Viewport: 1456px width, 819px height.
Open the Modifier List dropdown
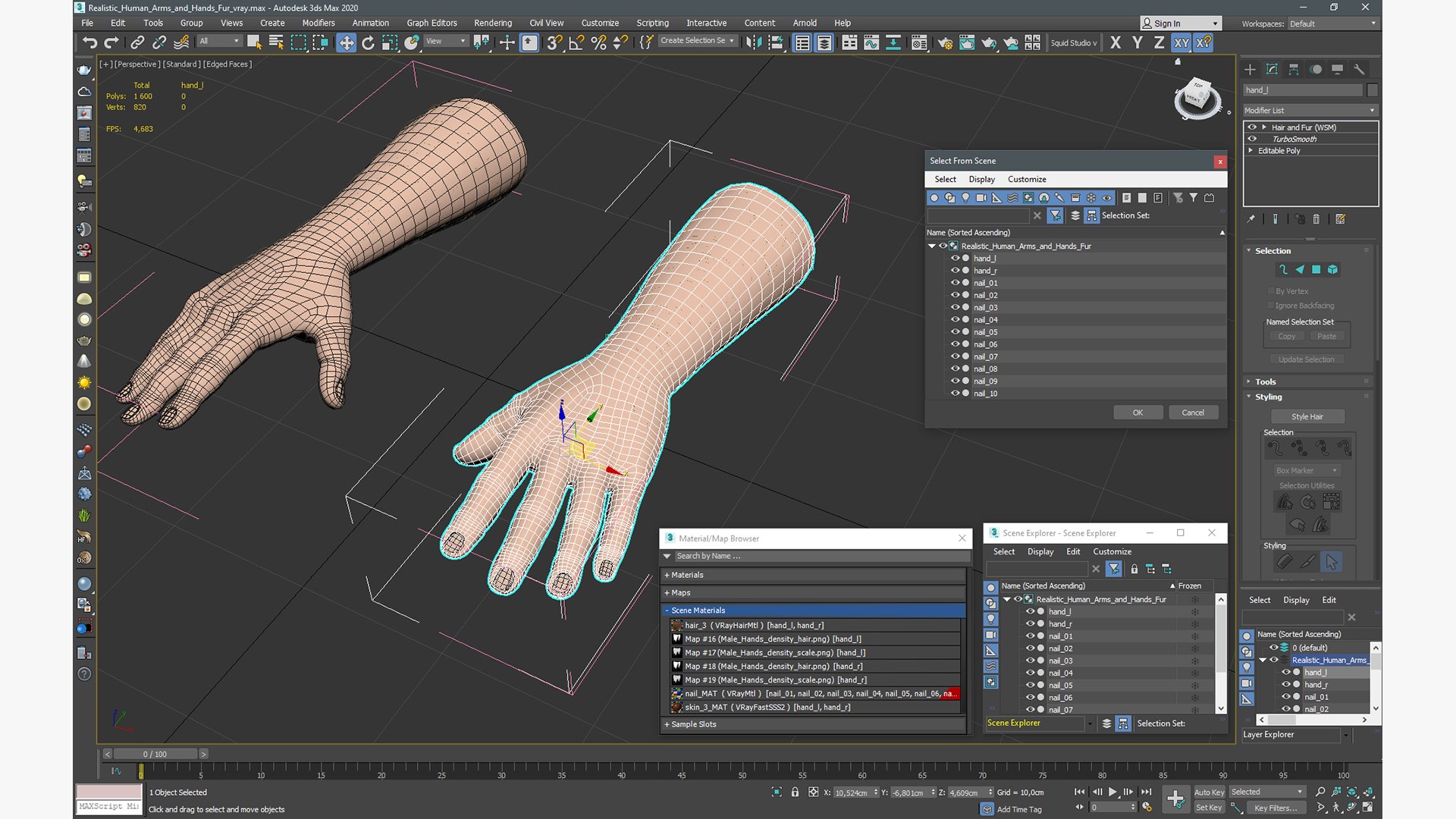[x=1310, y=111]
